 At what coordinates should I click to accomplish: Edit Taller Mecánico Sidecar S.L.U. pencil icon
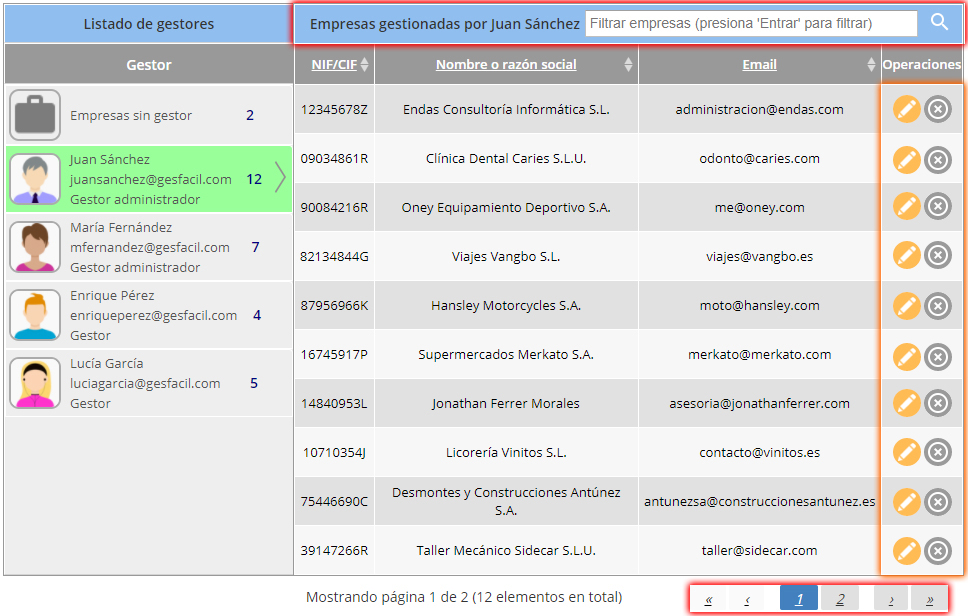(x=906, y=551)
